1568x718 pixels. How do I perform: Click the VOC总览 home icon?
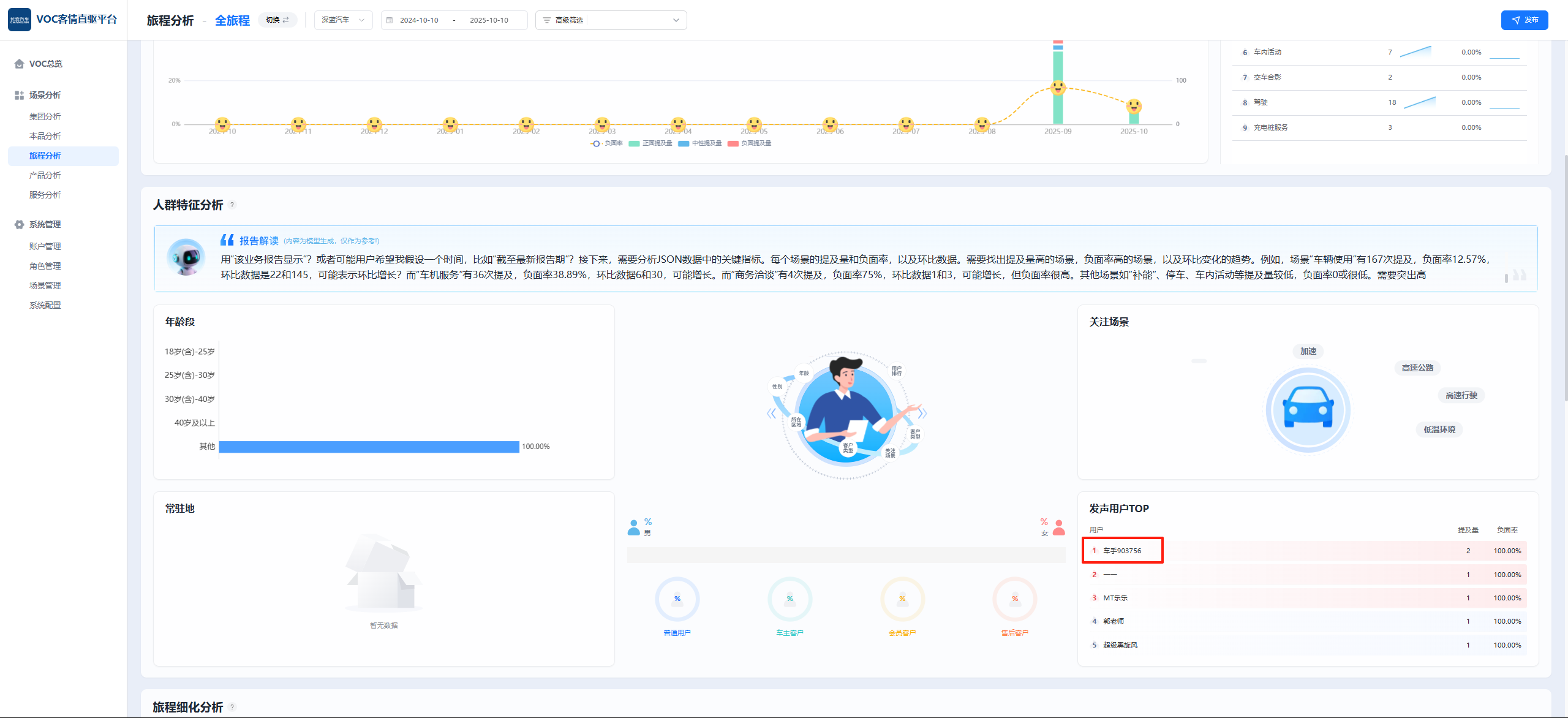click(x=19, y=64)
